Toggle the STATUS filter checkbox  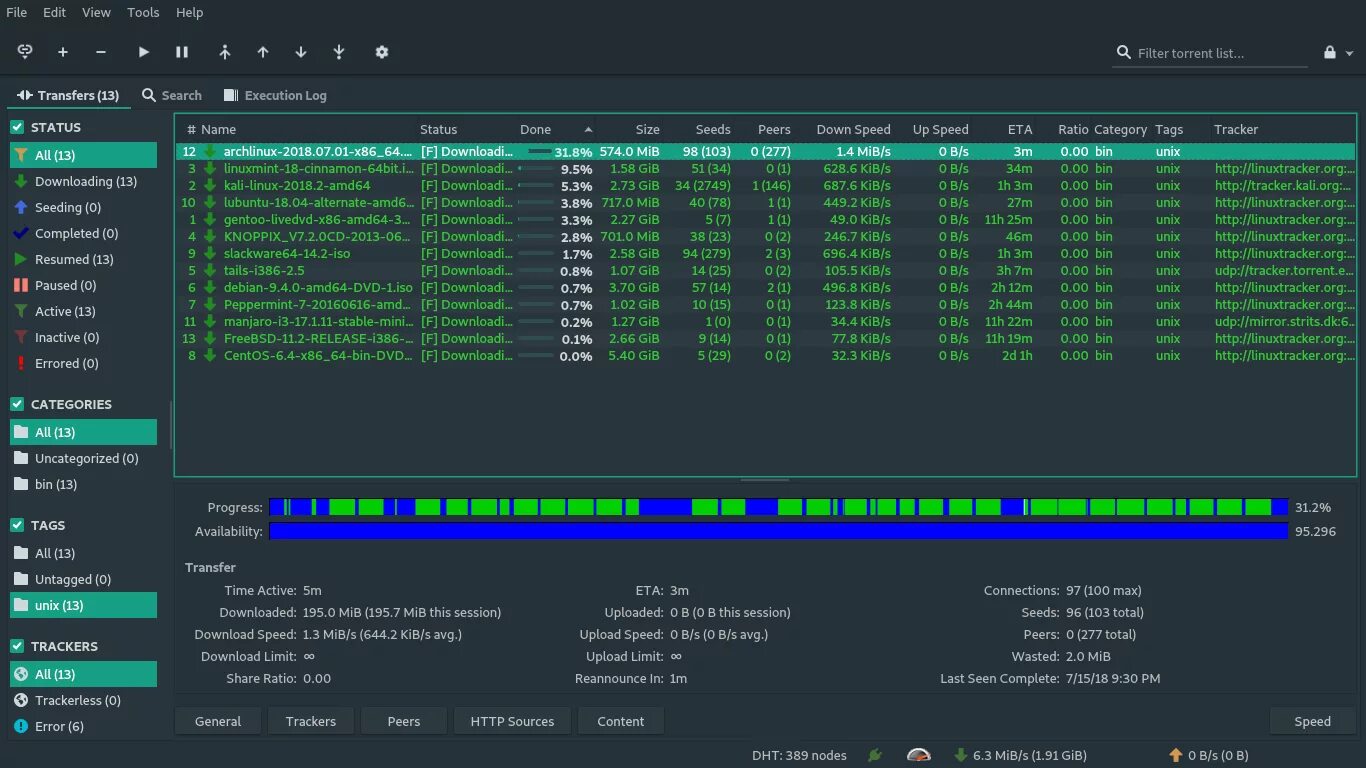(x=17, y=127)
